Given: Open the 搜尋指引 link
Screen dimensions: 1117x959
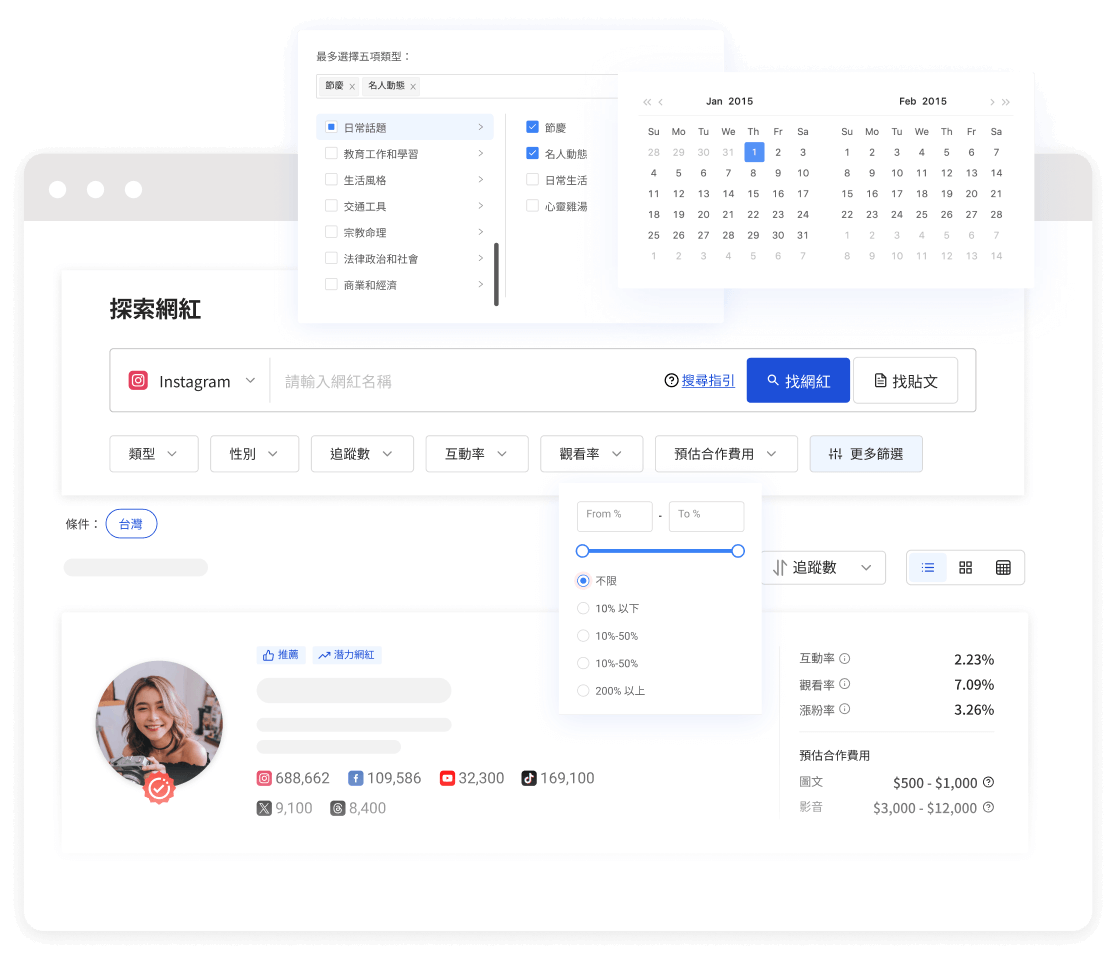Looking at the screenshot, I should click(708, 380).
